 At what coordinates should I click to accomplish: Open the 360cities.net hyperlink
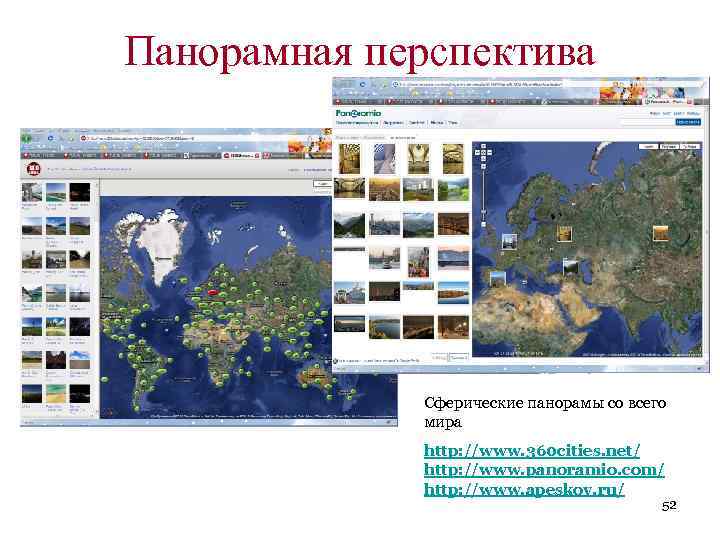532,450
